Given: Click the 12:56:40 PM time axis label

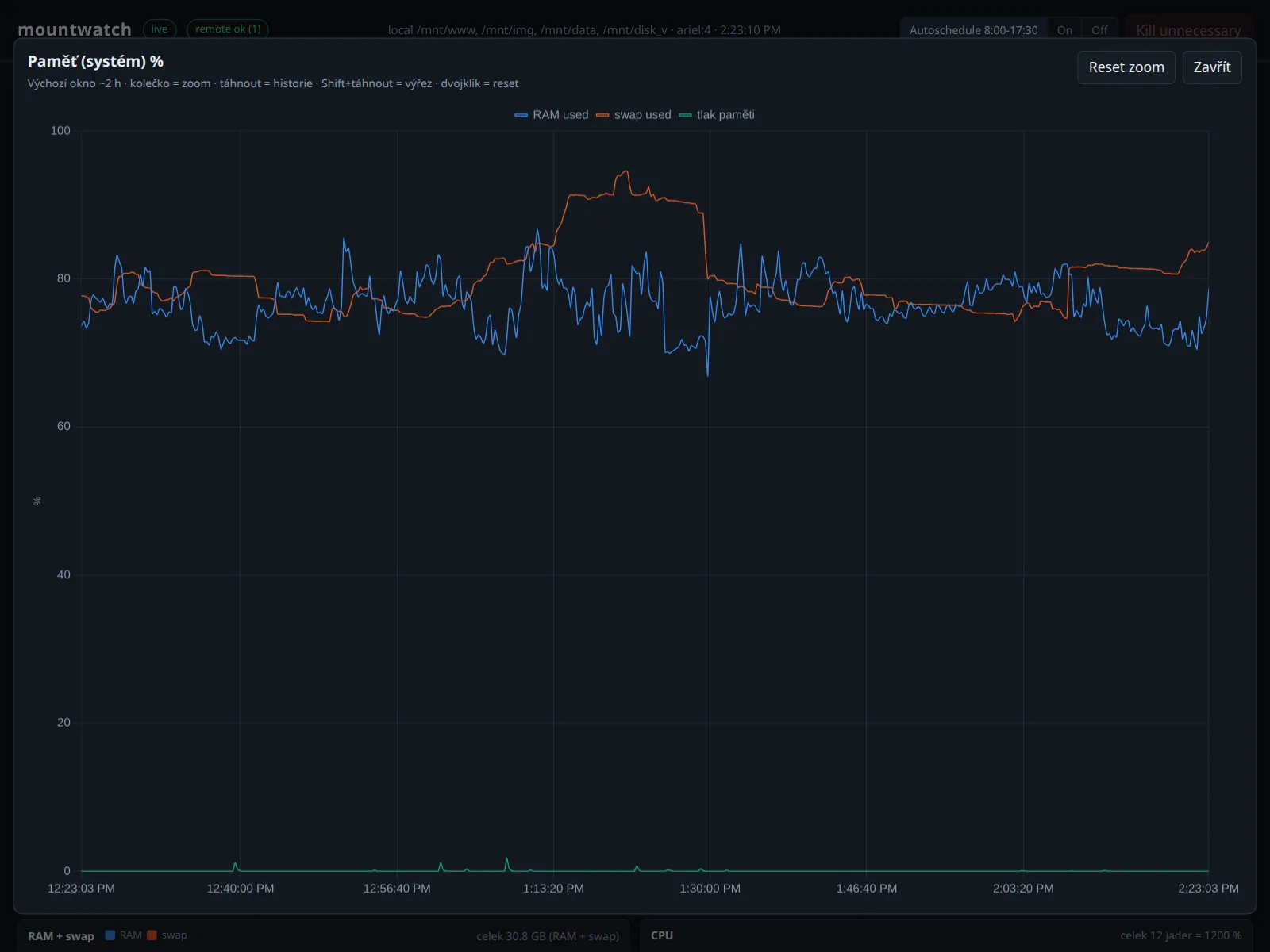Looking at the screenshot, I should click(397, 889).
